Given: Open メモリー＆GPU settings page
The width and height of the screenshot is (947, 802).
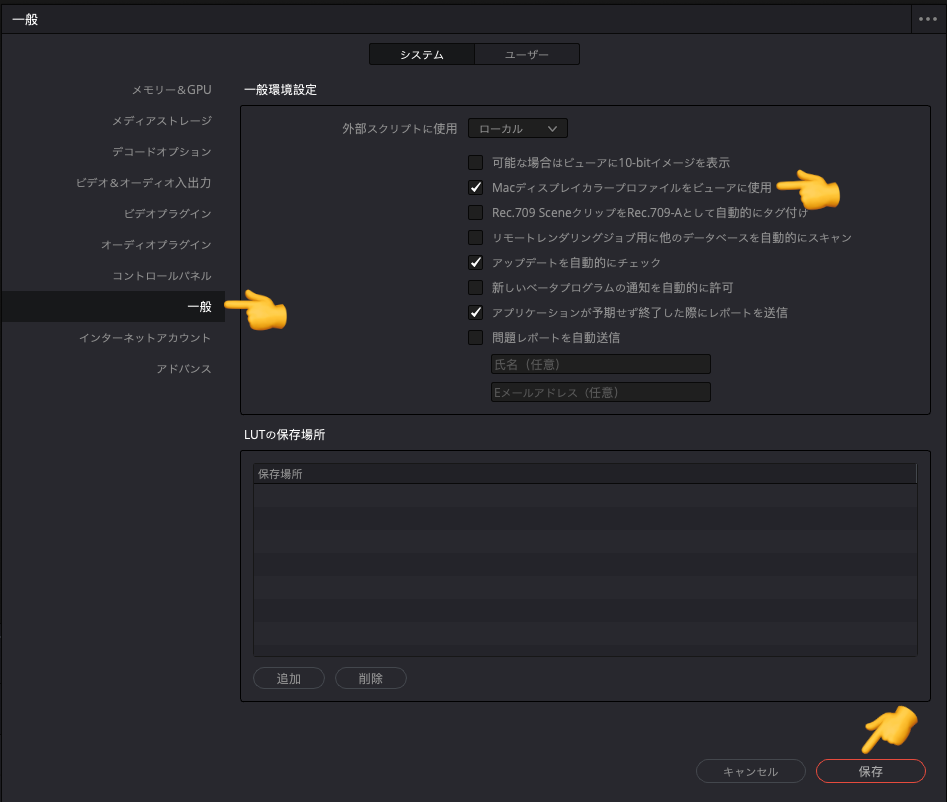Looking at the screenshot, I should [172, 89].
